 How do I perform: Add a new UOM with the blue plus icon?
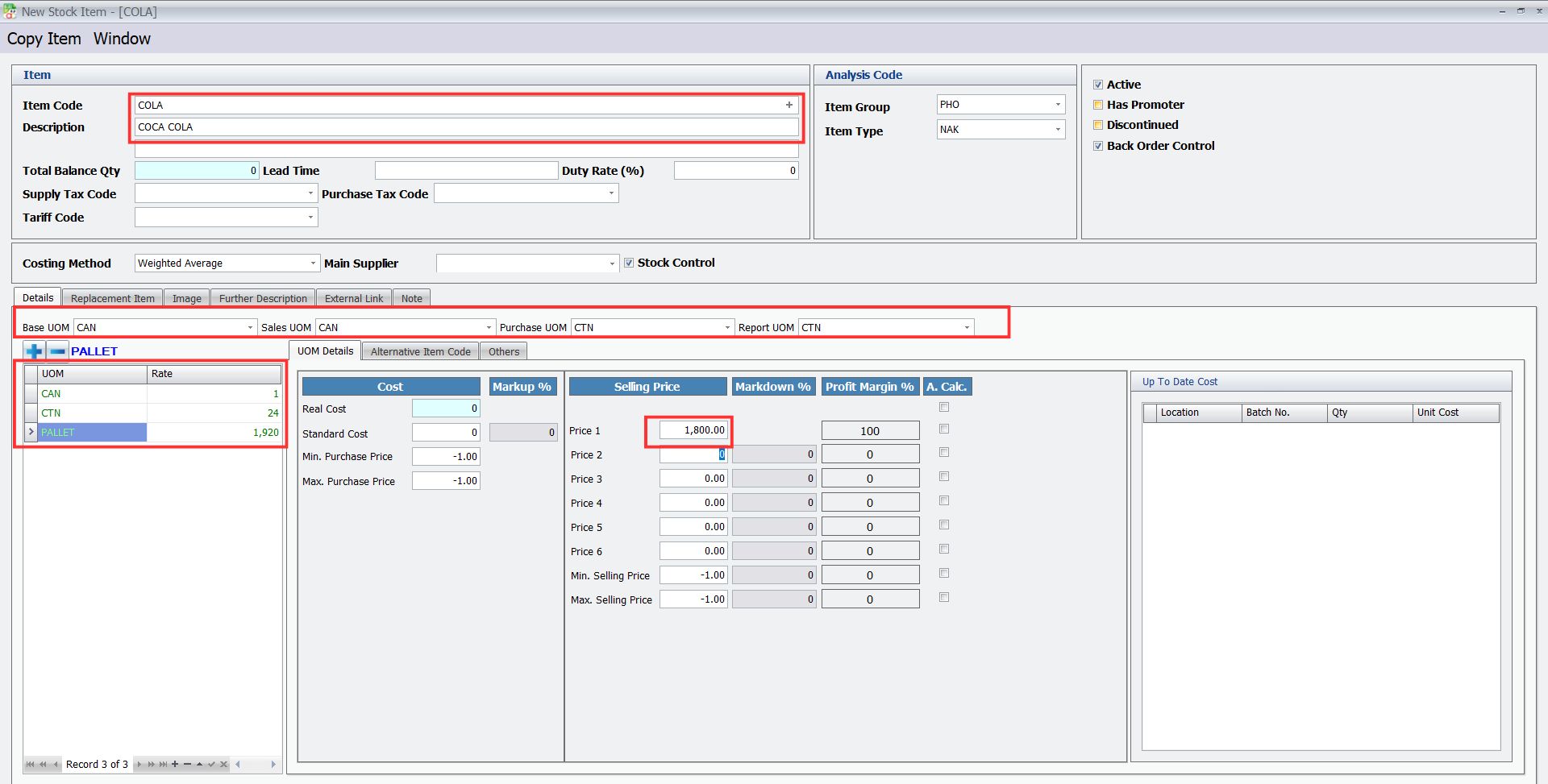coord(34,351)
